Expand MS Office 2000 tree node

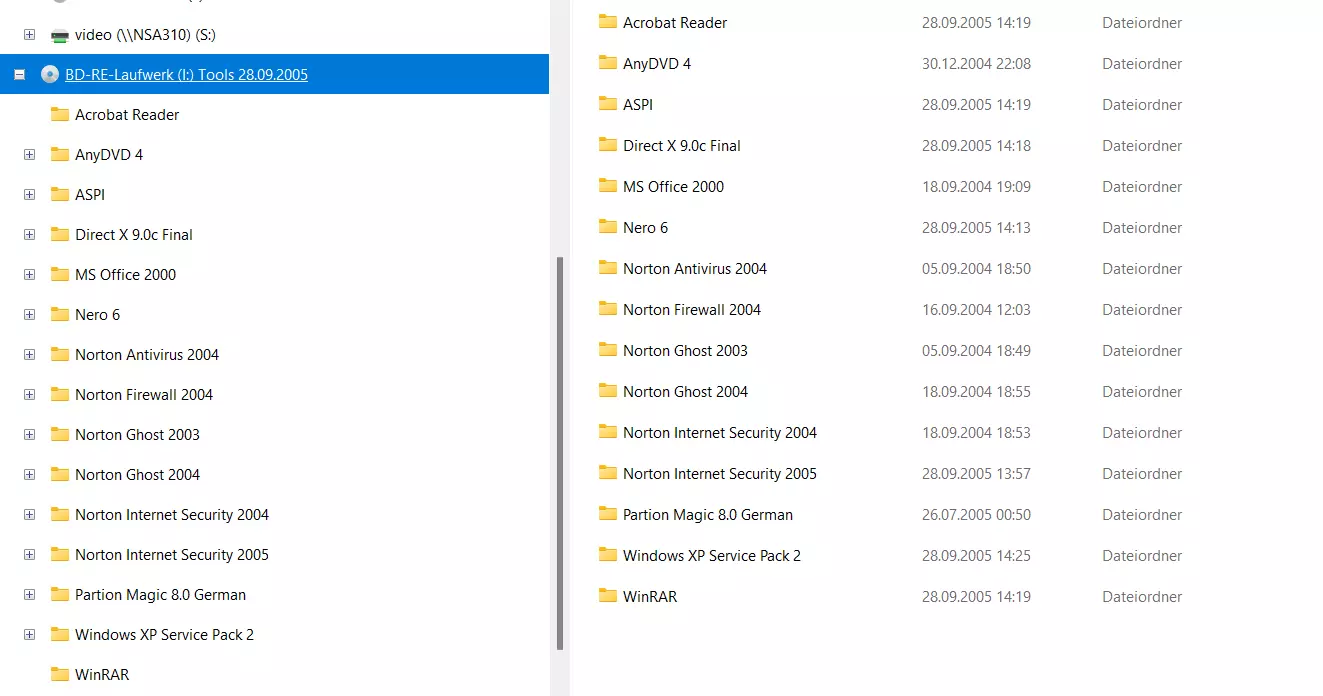point(29,274)
